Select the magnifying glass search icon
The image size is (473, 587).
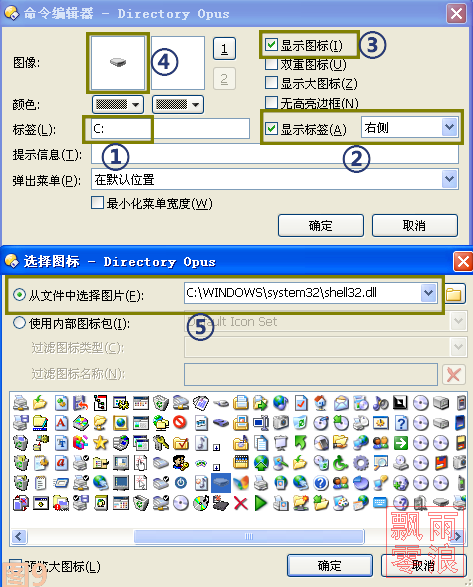click(x=380, y=463)
